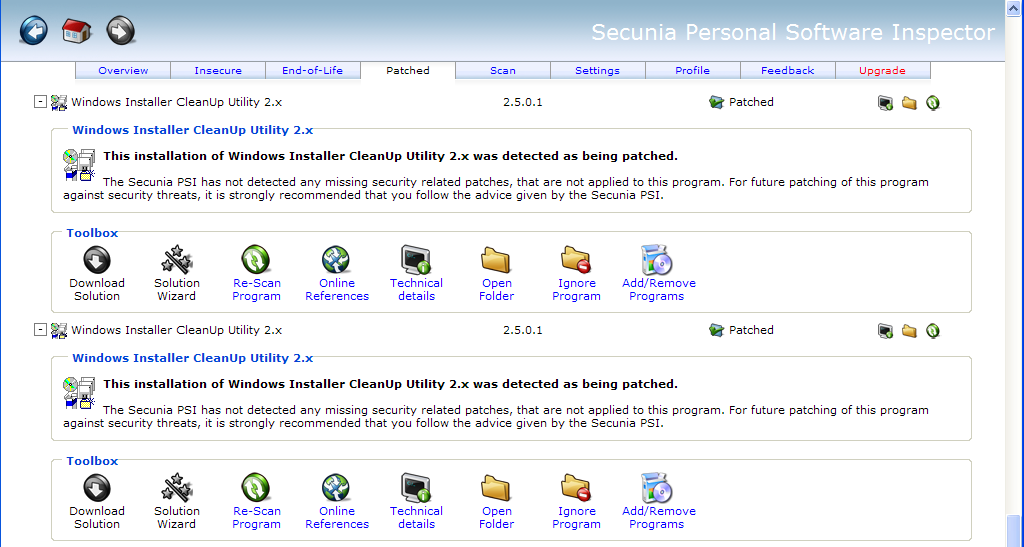Collapse the upper Windows Installer CleanUp Utility entry
The image size is (1024, 547).
click(x=40, y=102)
